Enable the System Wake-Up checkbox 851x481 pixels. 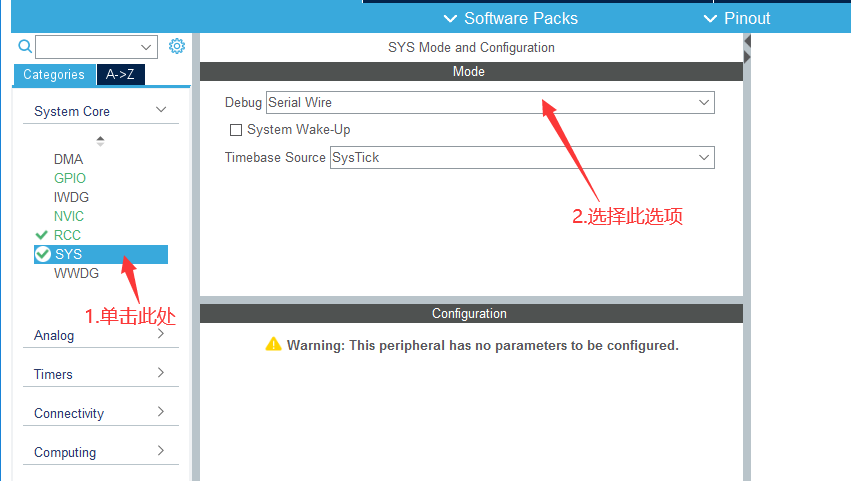[236, 130]
